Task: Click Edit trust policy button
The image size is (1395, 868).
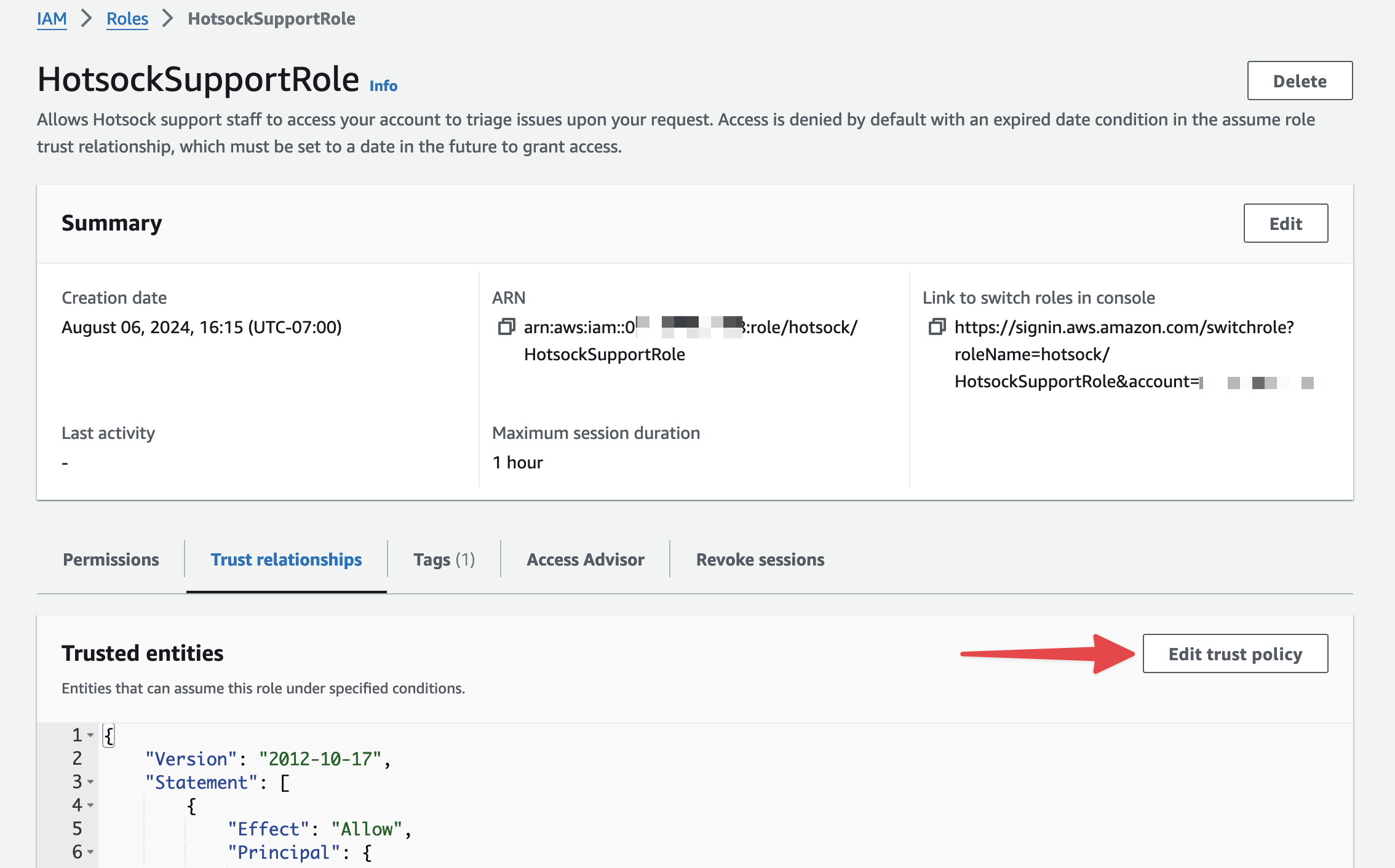Action: (x=1235, y=653)
